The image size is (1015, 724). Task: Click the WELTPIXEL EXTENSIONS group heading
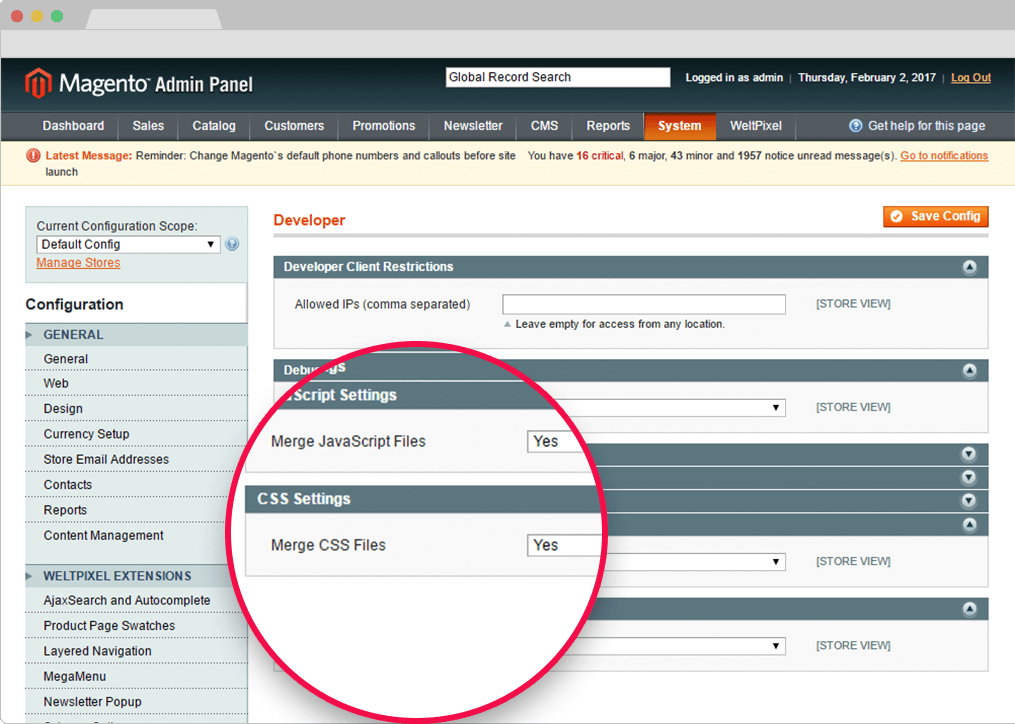pos(117,576)
